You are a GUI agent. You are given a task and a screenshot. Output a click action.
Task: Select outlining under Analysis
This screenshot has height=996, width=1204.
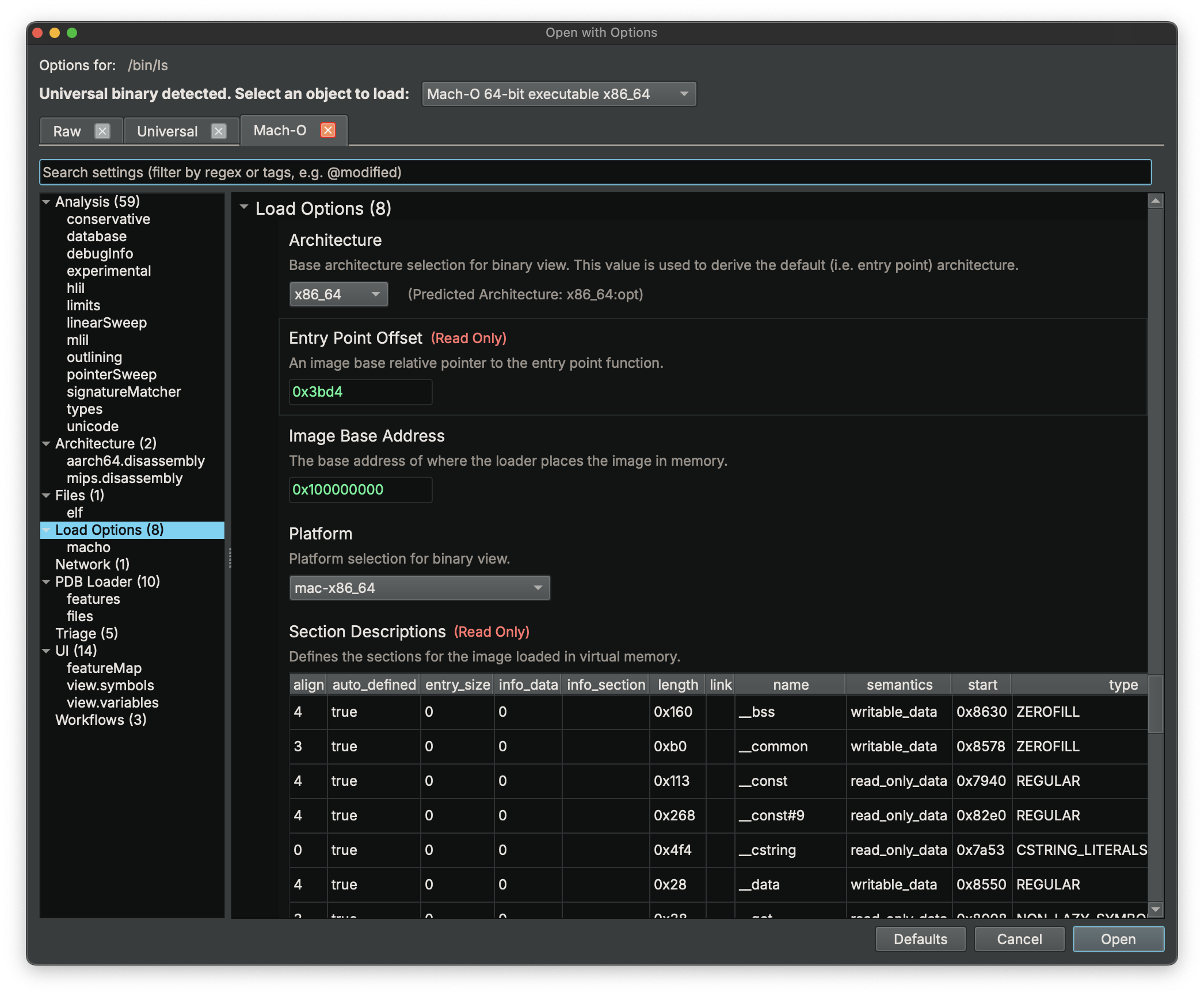coord(94,357)
